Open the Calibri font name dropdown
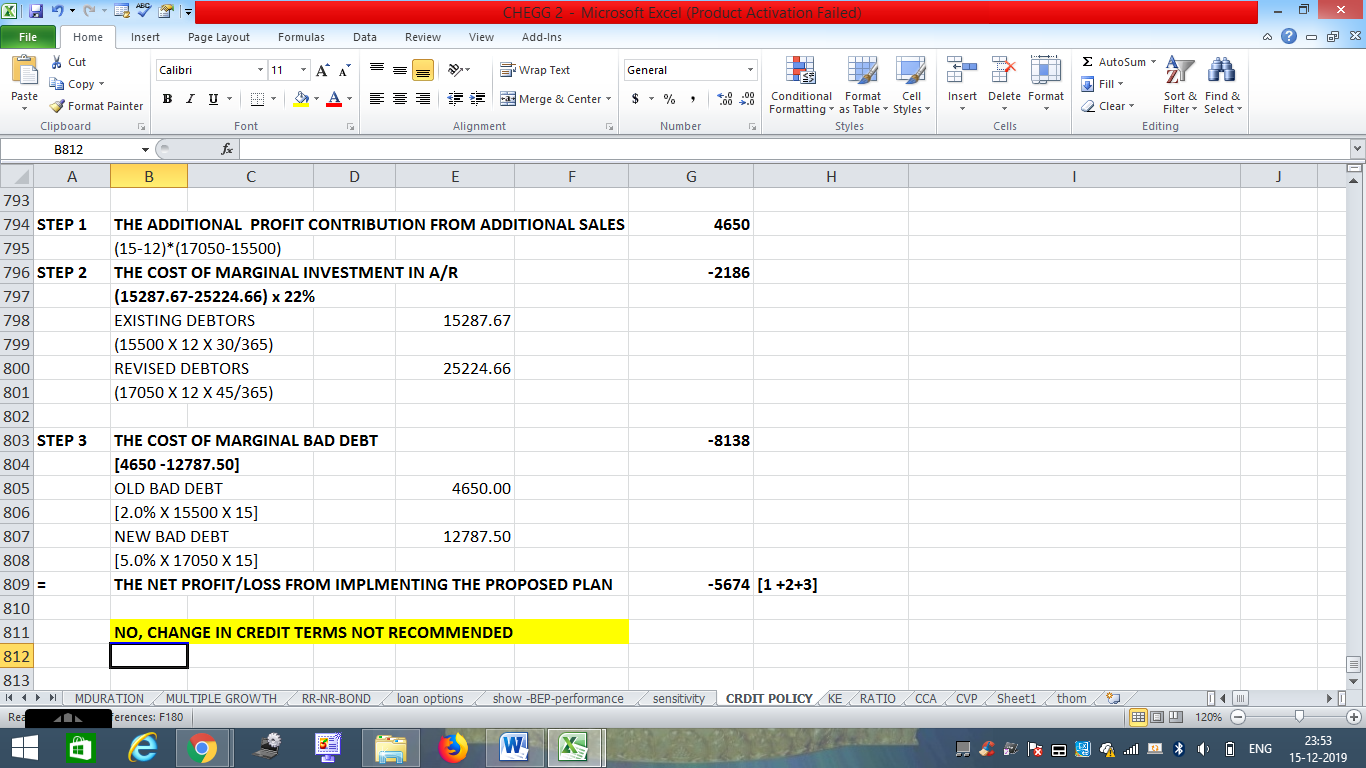Viewport: 1366px width, 768px height. pos(260,70)
